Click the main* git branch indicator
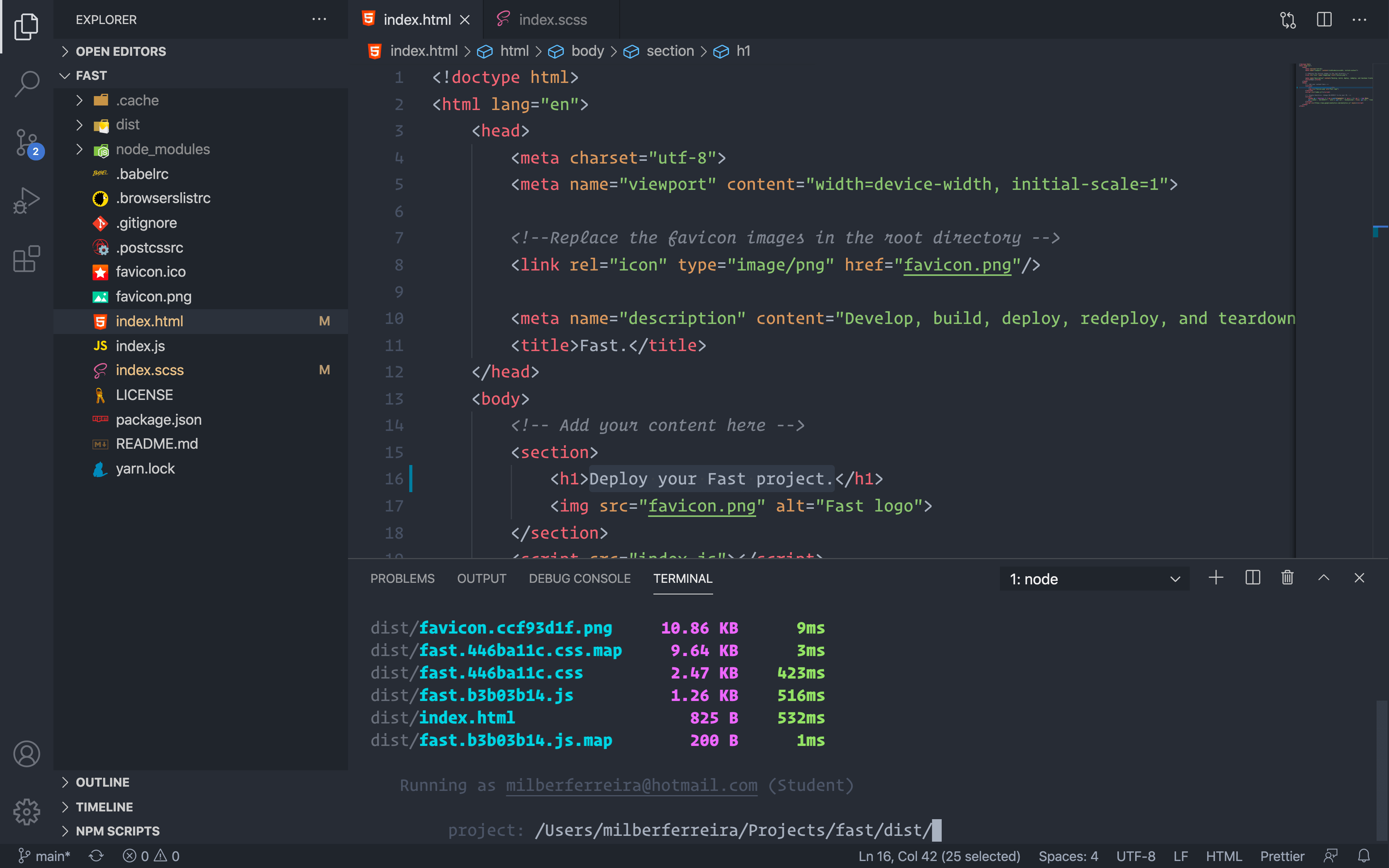1389x868 pixels. (45, 856)
